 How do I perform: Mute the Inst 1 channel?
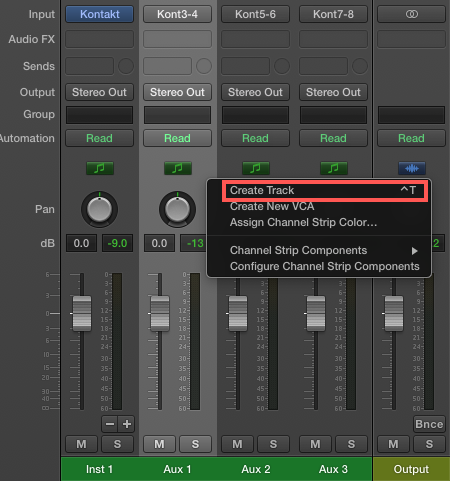pyautogui.click(x=81, y=444)
